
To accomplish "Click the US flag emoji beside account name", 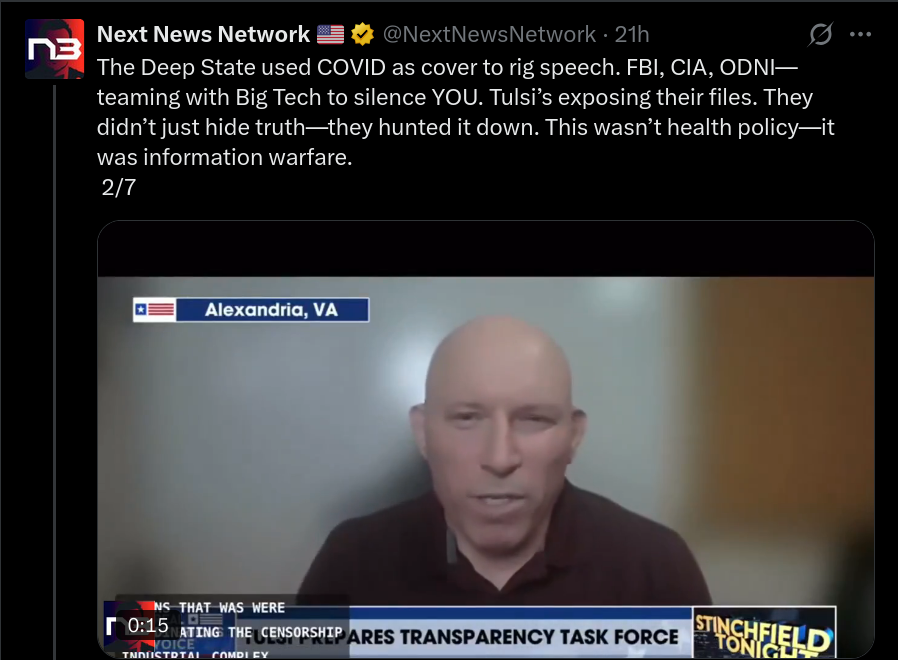I will (330, 34).
